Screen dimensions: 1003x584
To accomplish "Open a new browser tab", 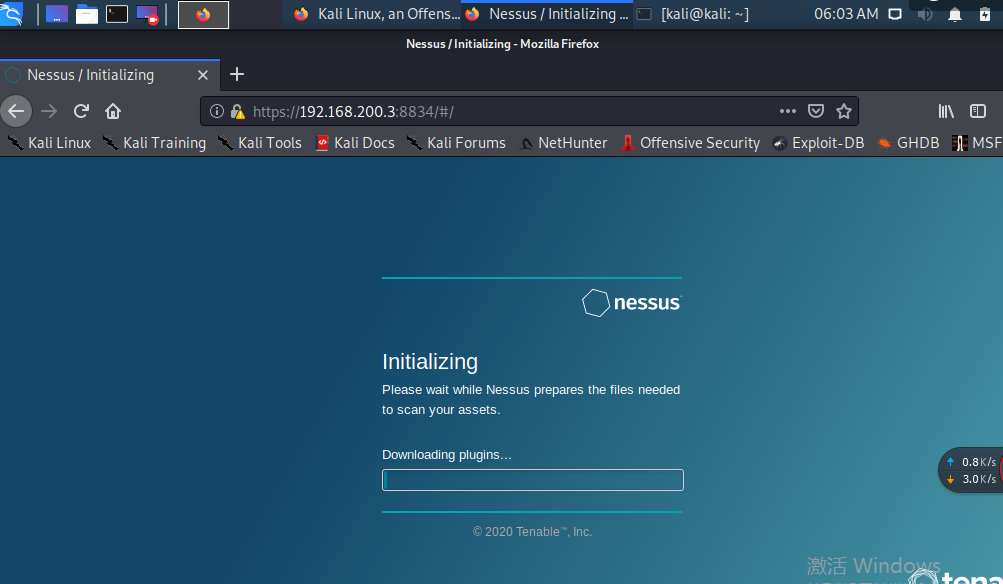I will click(x=237, y=74).
